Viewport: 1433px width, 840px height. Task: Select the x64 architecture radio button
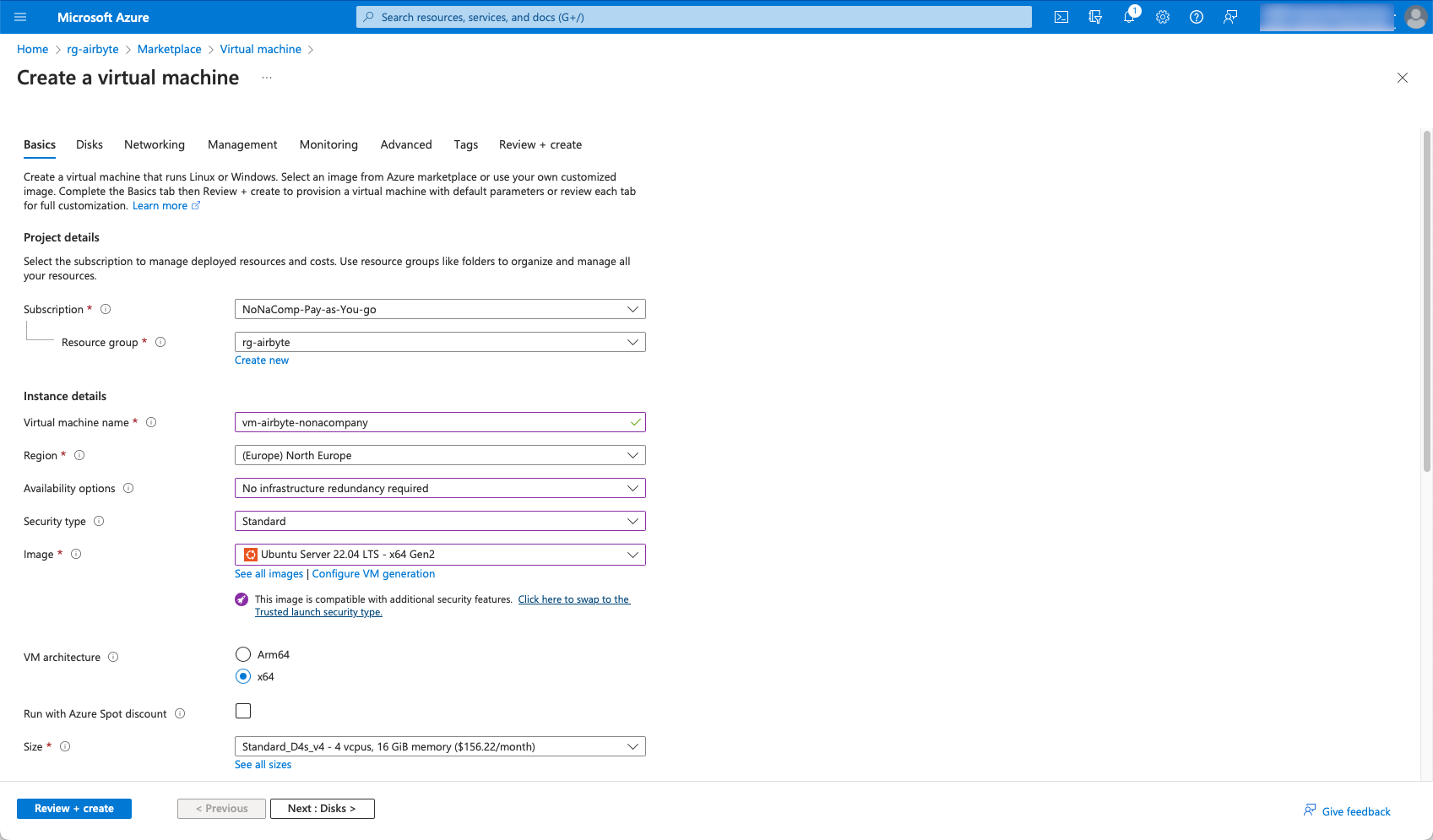(243, 676)
